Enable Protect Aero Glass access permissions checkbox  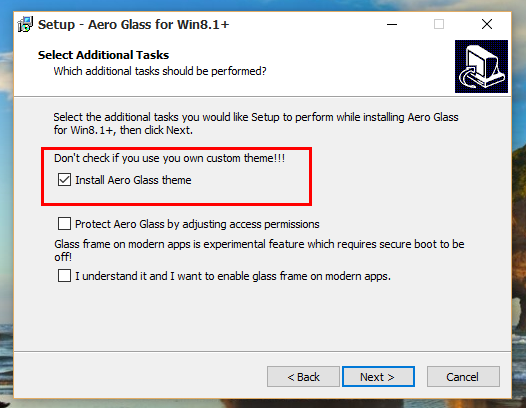coord(64,223)
